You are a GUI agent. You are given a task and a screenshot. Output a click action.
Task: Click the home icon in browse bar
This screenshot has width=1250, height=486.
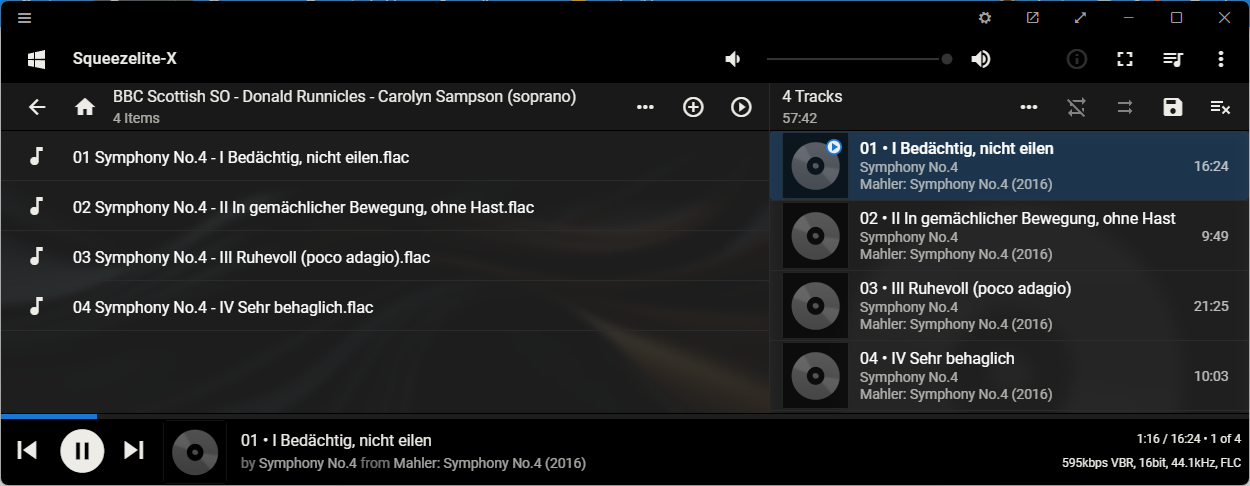pos(85,107)
